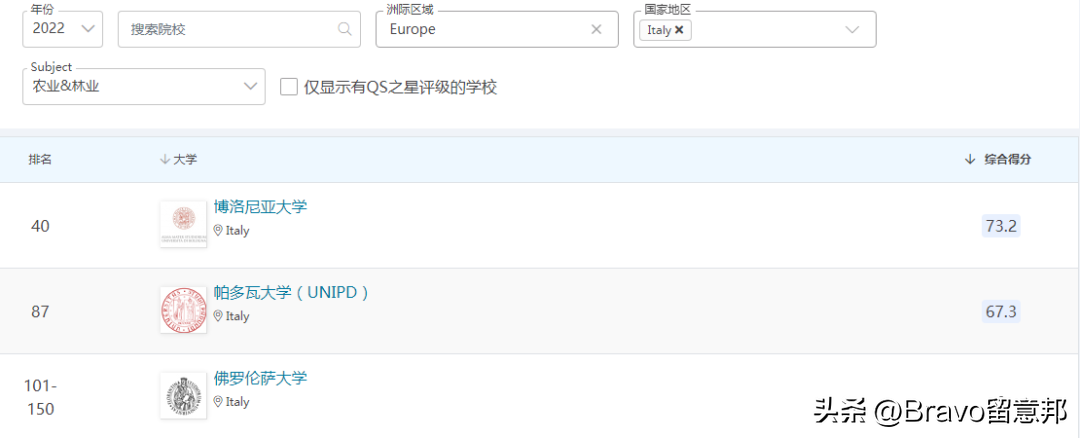Tick 仅显示有QS之星评级的学校 checkbox
The image size is (1080, 438).
point(289,87)
